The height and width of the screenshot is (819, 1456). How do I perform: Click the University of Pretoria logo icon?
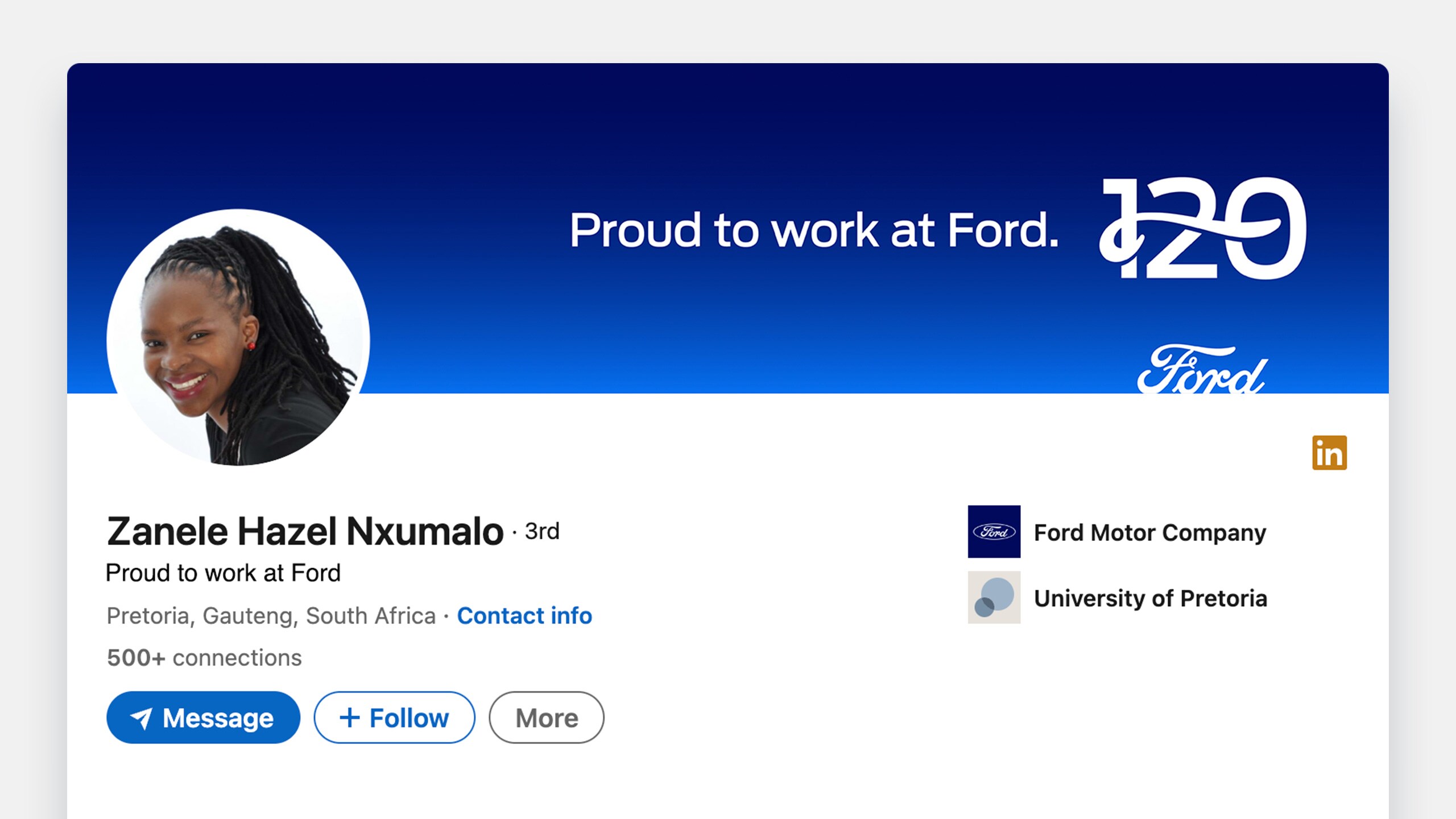994,597
